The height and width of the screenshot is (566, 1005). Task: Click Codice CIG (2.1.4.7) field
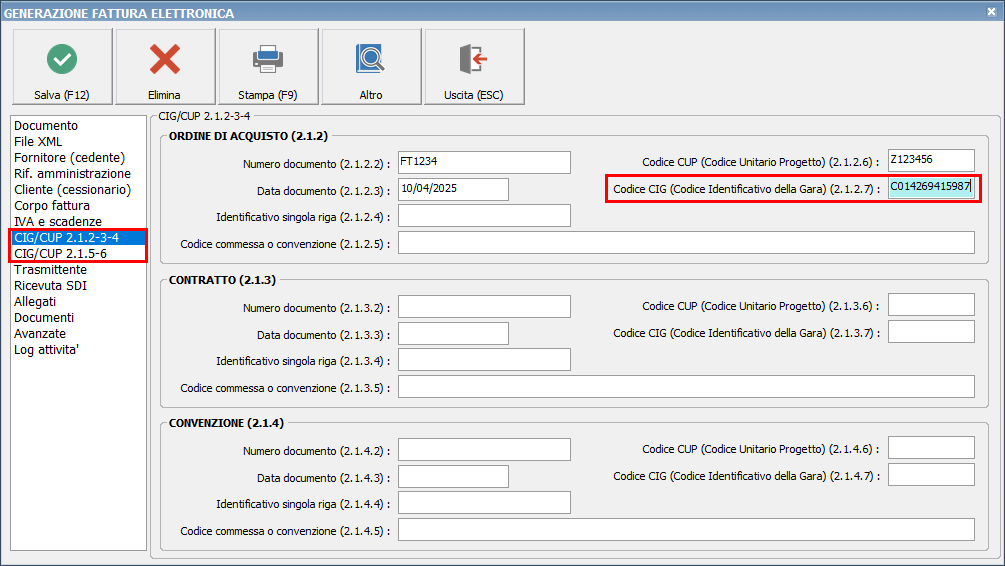(931, 474)
